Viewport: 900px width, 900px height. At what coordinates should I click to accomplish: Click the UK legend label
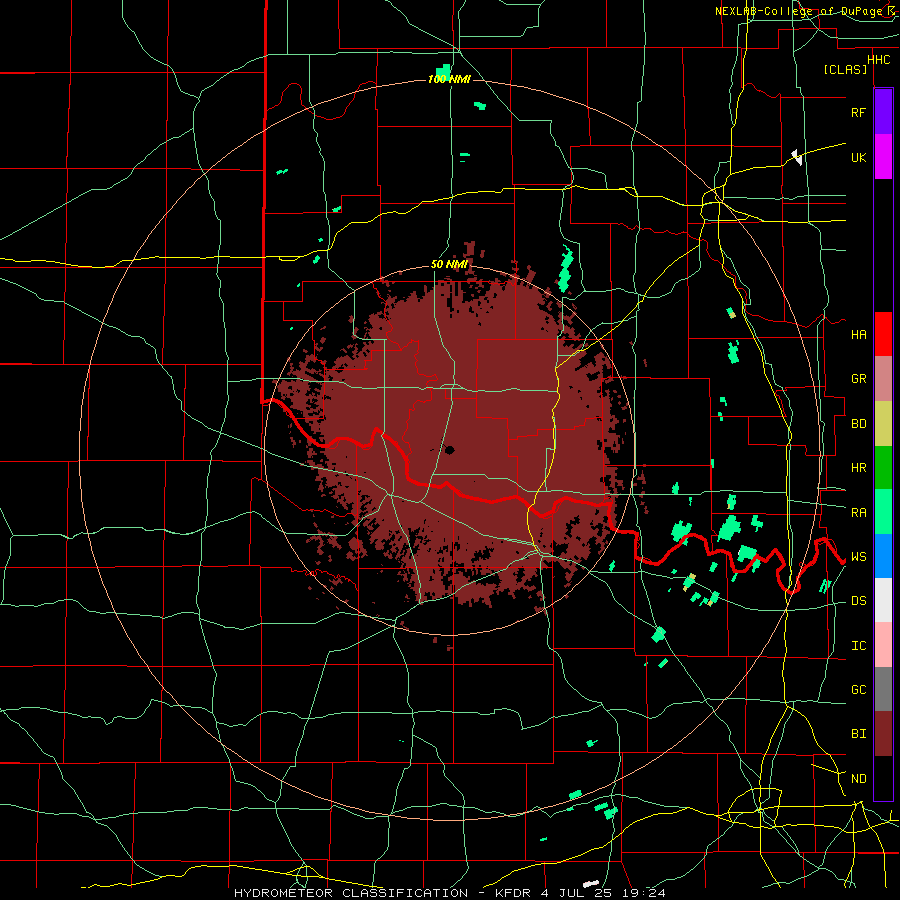click(x=858, y=157)
